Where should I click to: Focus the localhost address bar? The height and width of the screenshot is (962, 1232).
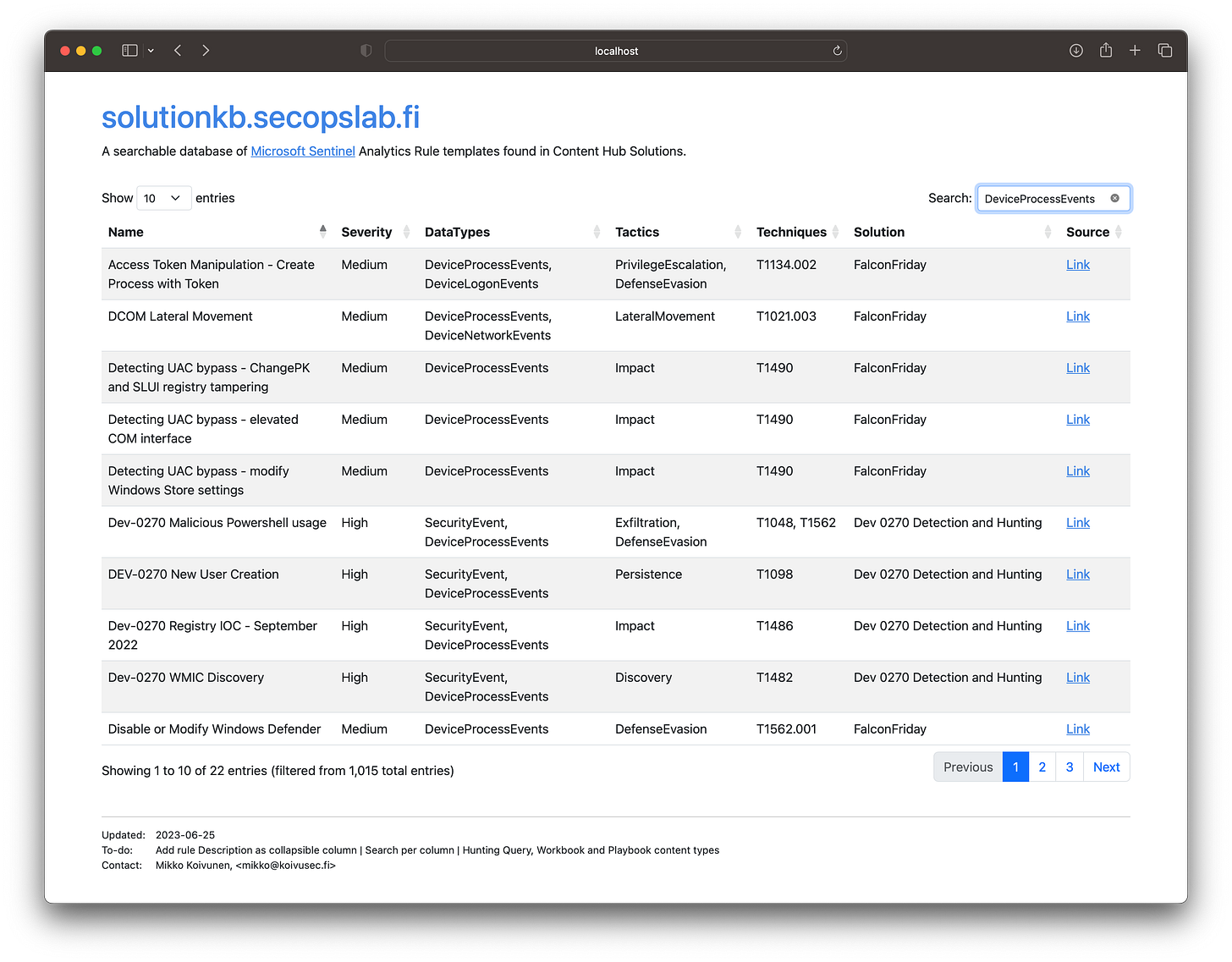coord(616,51)
